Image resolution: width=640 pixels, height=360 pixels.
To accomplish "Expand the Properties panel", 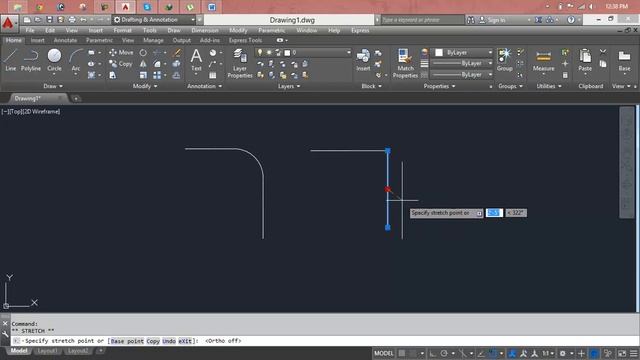I will 439,86.
